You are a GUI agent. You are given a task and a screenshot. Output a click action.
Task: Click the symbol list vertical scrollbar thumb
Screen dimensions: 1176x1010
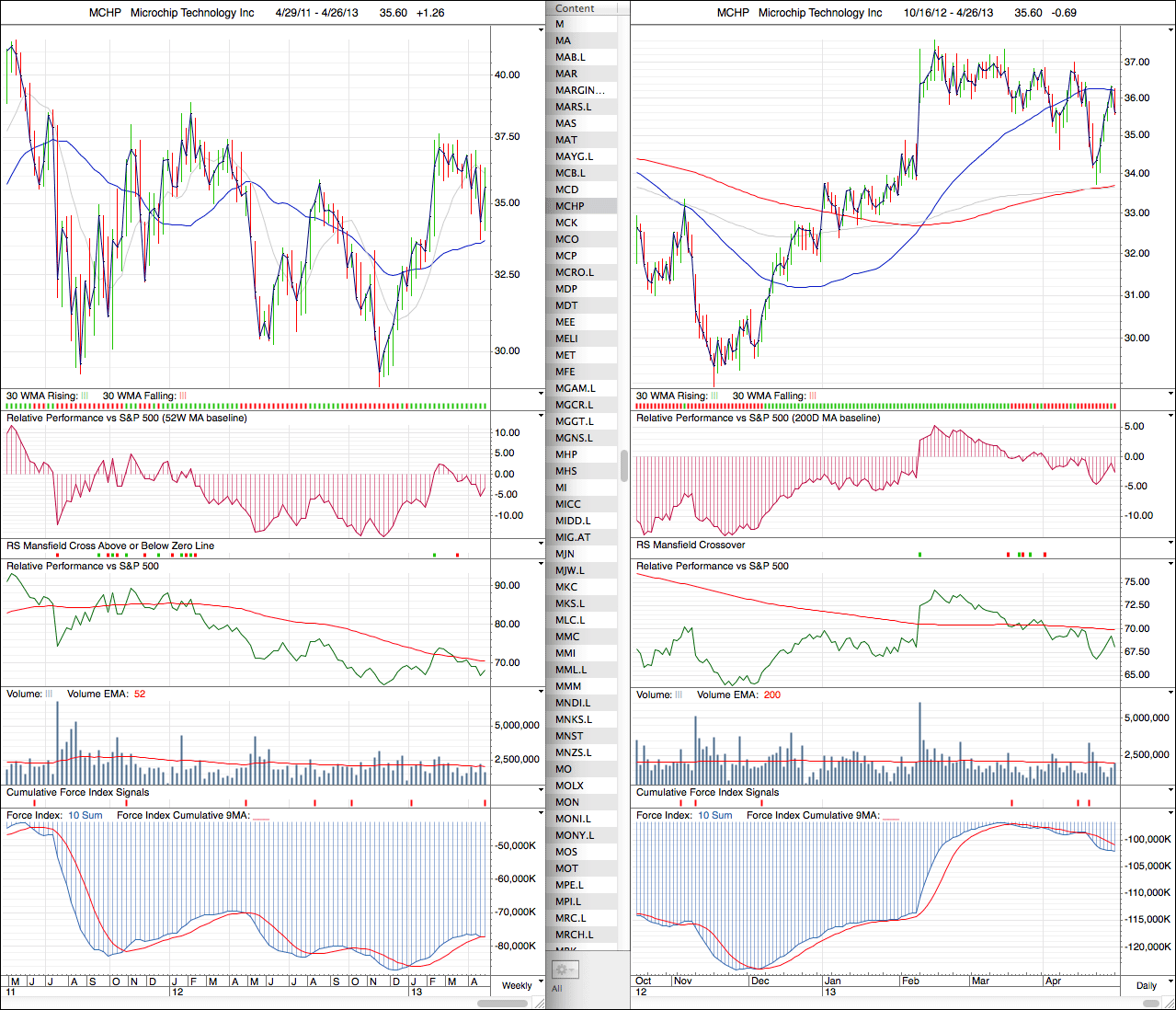coord(624,465)
